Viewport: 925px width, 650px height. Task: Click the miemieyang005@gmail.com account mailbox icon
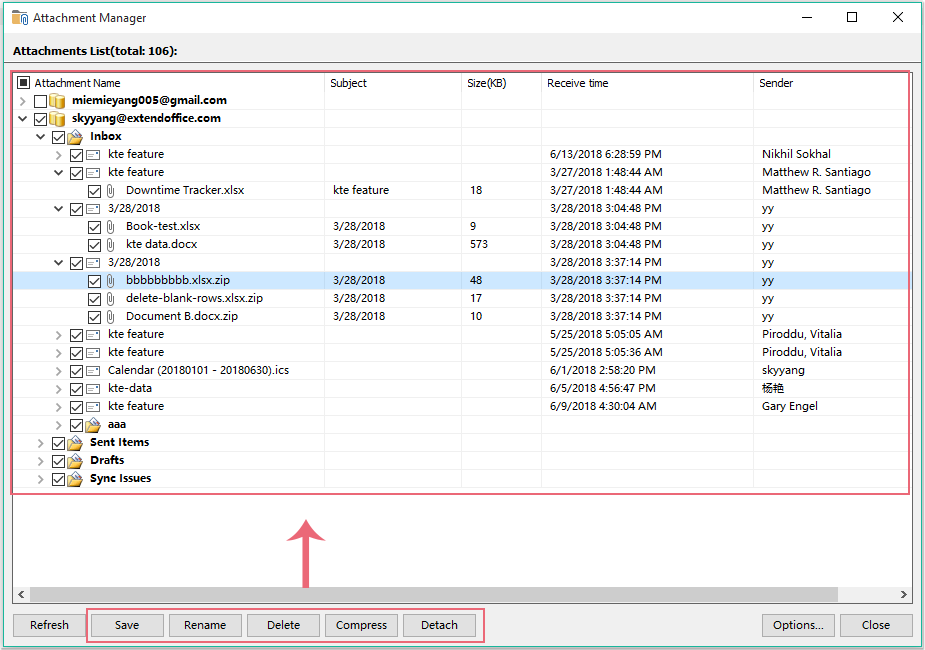coord(57,101)
